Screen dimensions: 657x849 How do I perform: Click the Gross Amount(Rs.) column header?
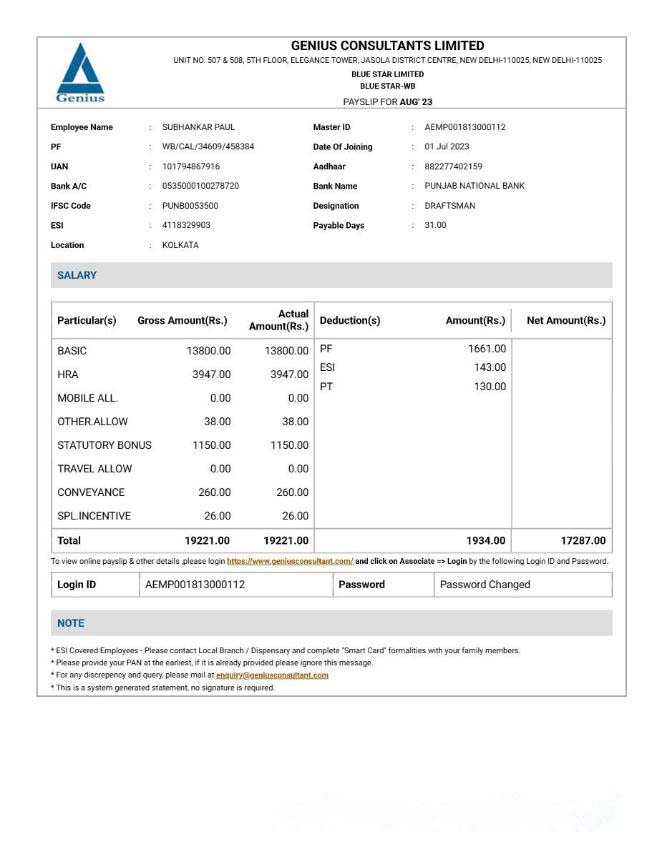[x=182, y=321]
